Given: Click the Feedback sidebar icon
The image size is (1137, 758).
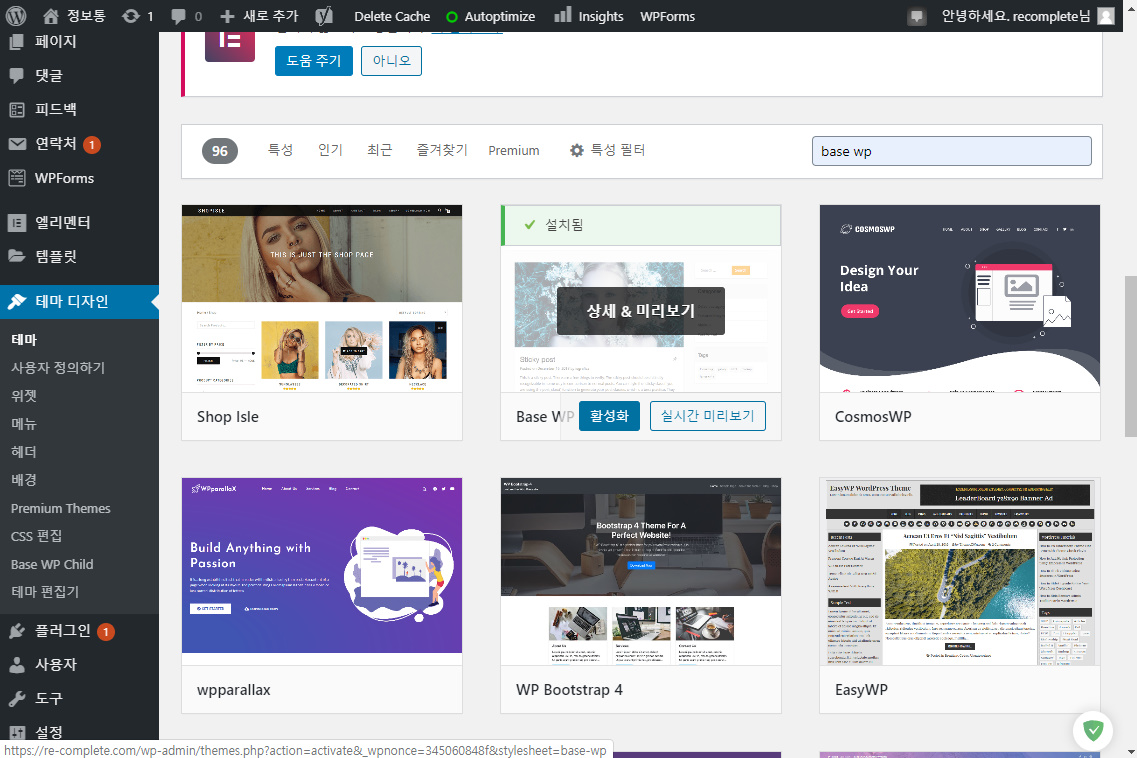Looking at the screenshot, I should click(17, 110).
